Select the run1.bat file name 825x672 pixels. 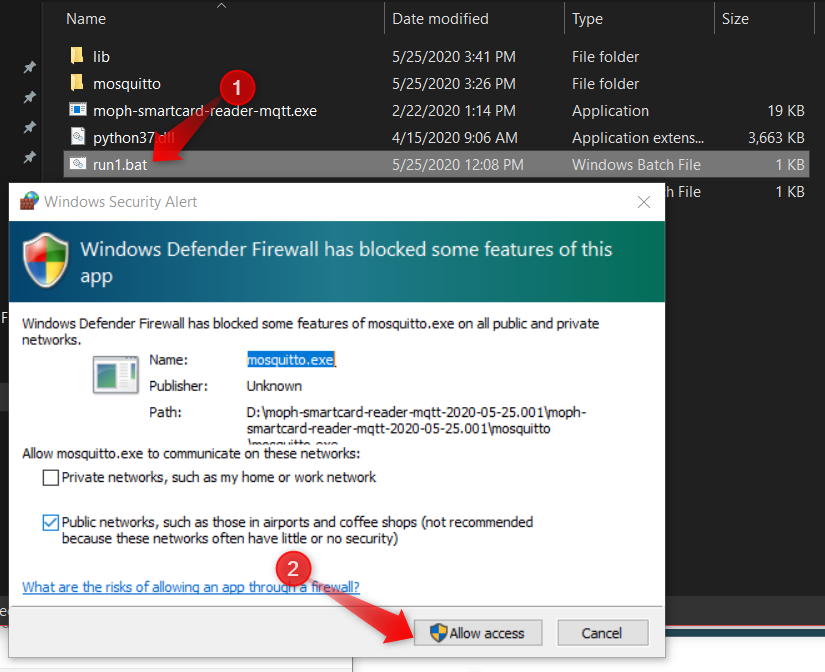(120, 165)
